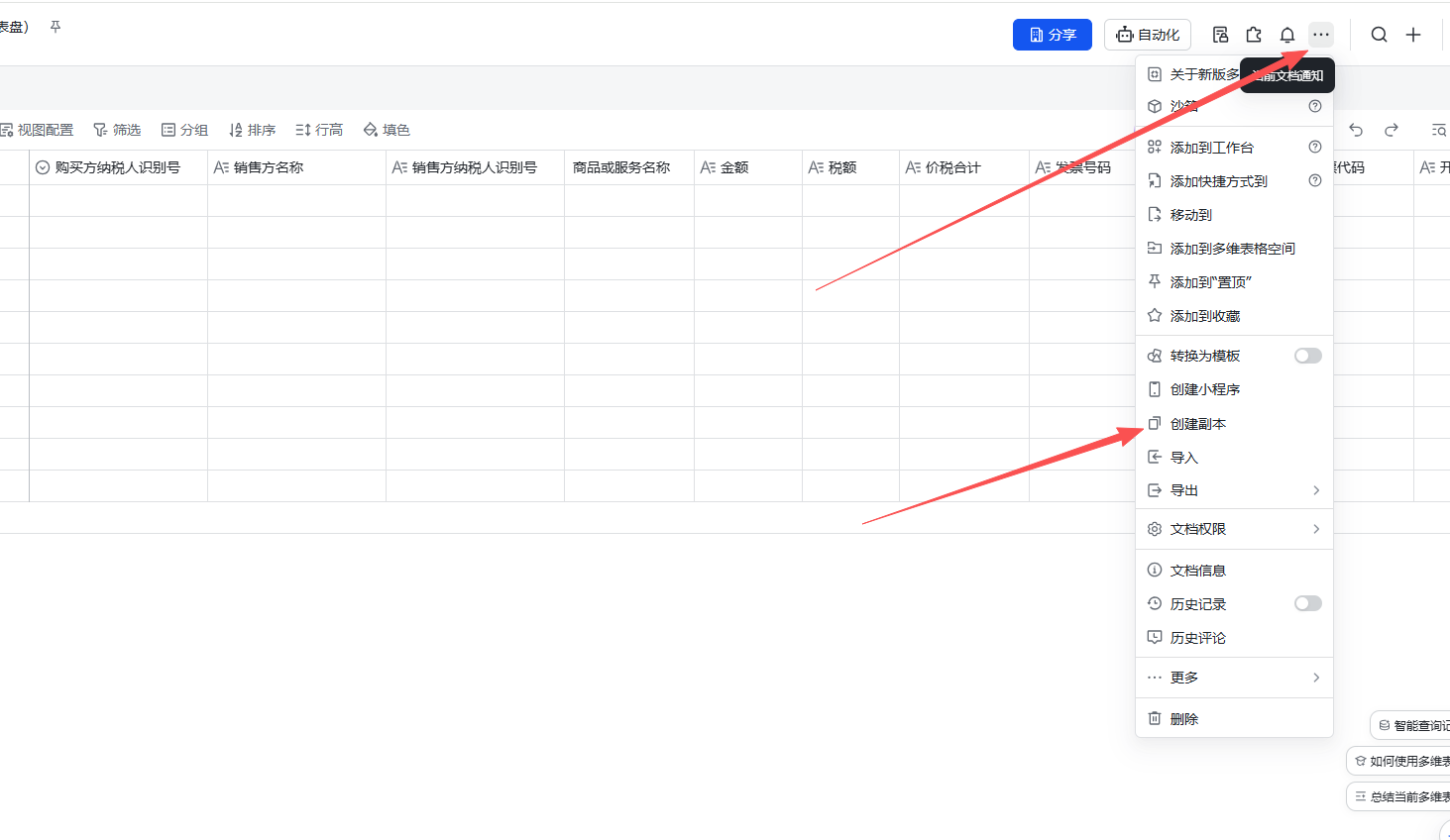
Task: Click the 价税合计 column header
Action: pyautogui.click(x=964, y=167)
